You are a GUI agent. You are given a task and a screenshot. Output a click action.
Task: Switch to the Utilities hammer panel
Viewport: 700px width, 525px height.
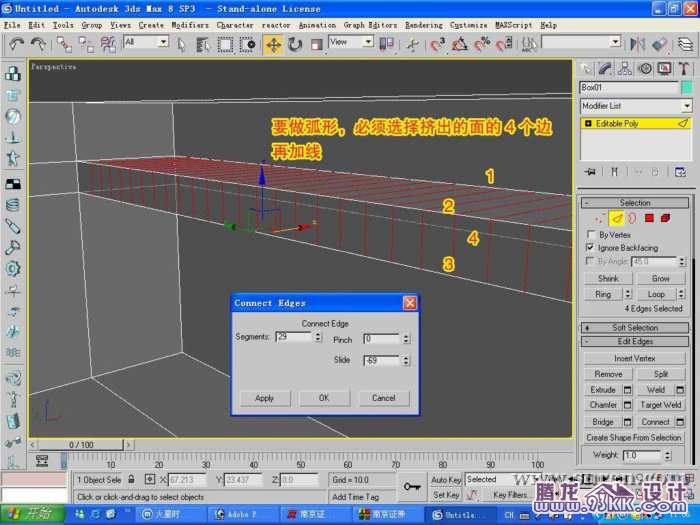683,69
